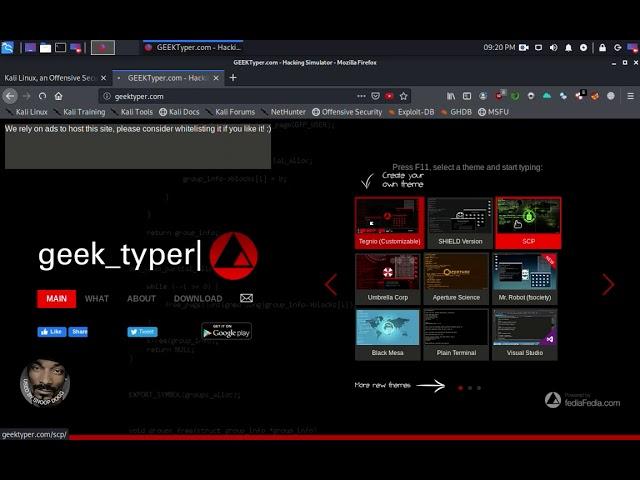Open the Kali Linux bookmark

point(27,112)
